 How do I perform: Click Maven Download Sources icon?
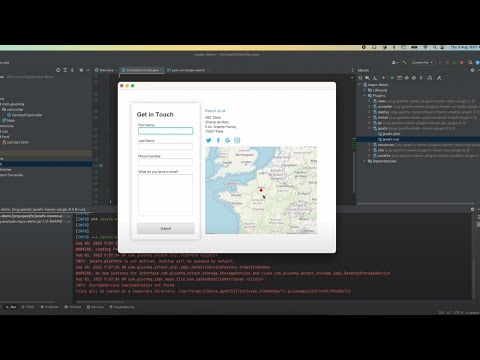tap(375, 78)
